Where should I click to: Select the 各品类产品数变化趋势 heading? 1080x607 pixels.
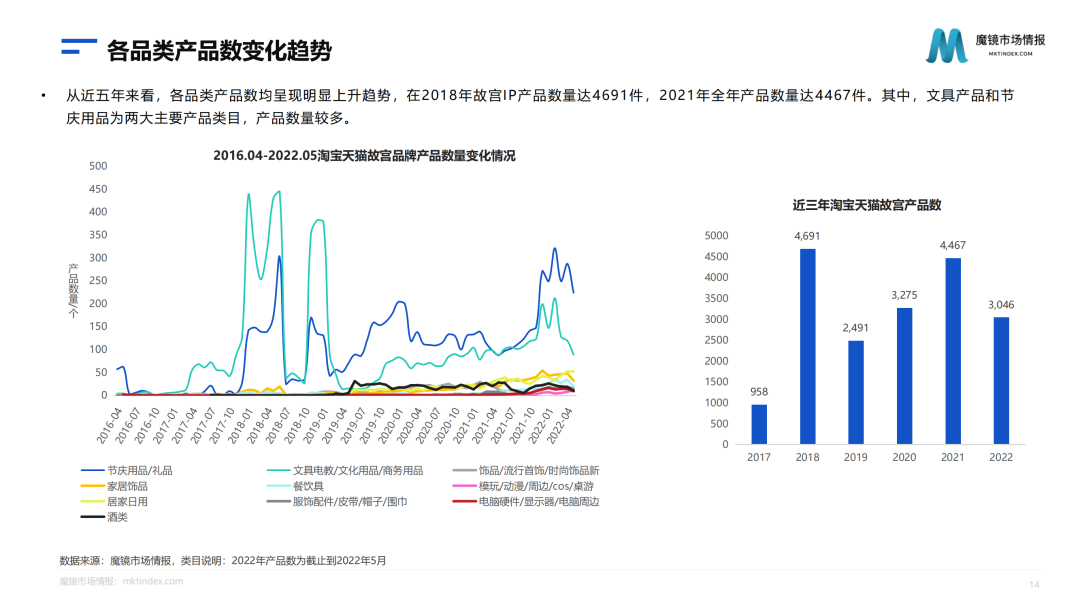tap(219, 45)
